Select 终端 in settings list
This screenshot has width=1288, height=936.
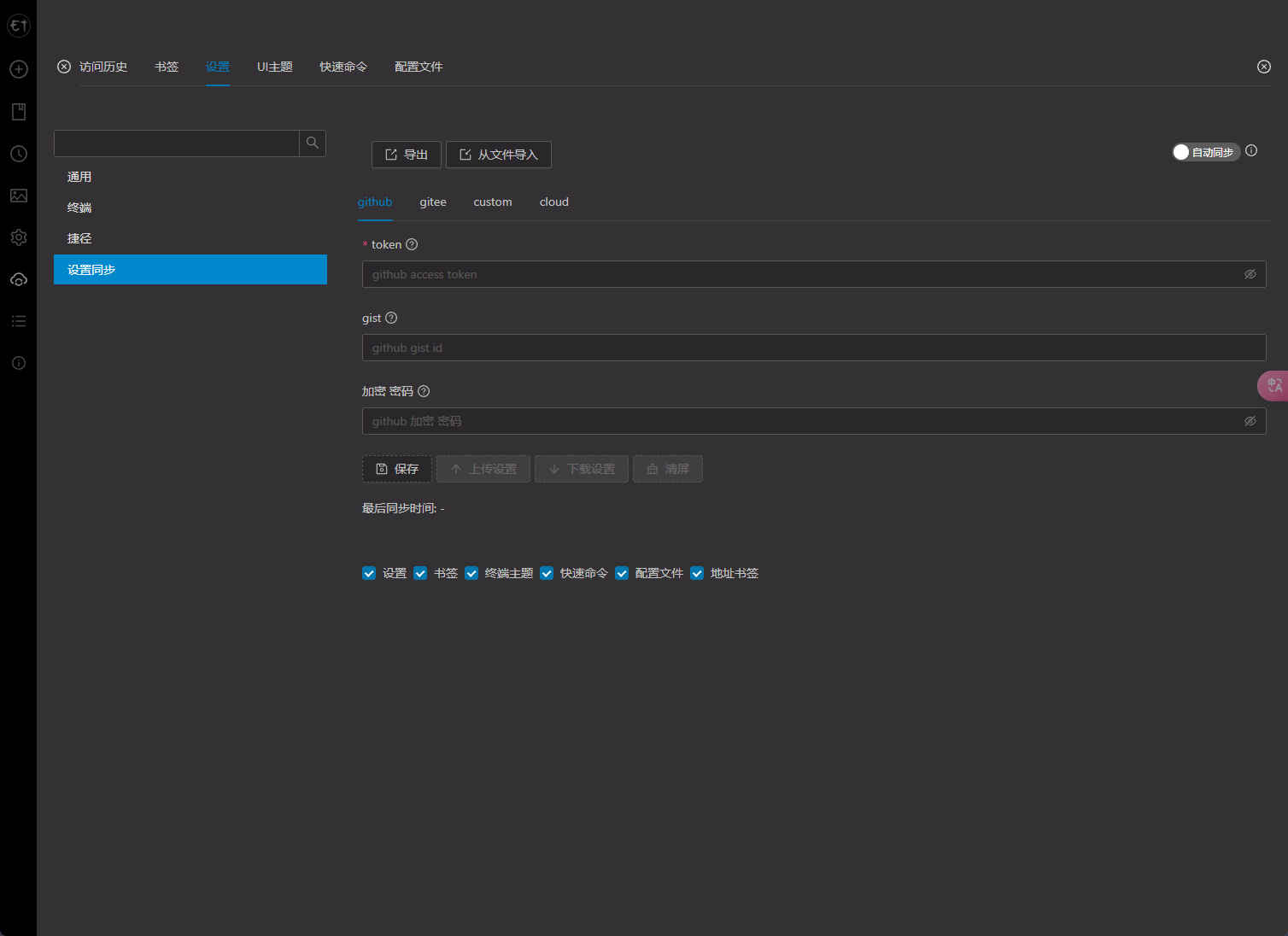190,208
